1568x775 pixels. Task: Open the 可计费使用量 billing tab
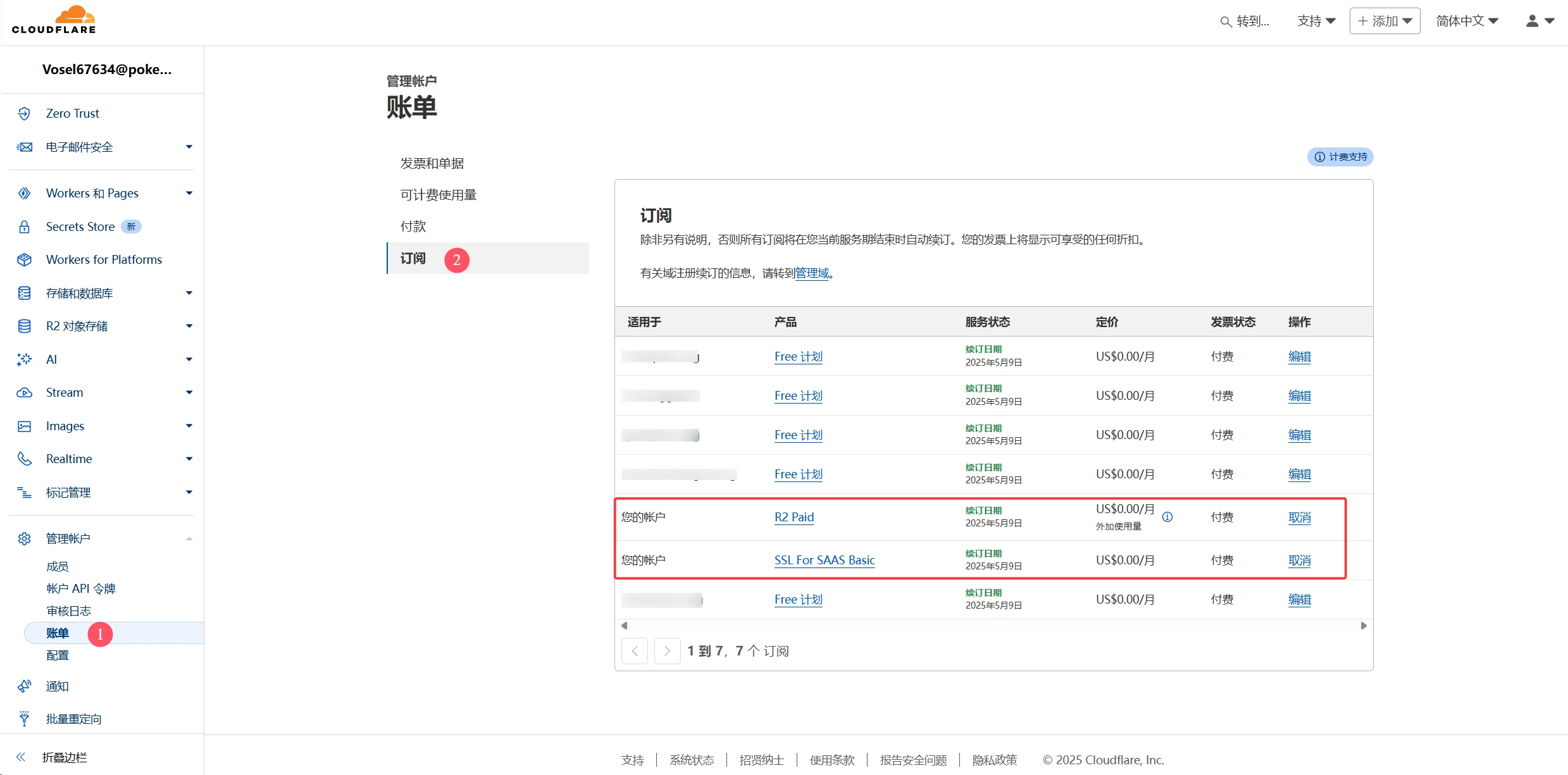(439, 195)
